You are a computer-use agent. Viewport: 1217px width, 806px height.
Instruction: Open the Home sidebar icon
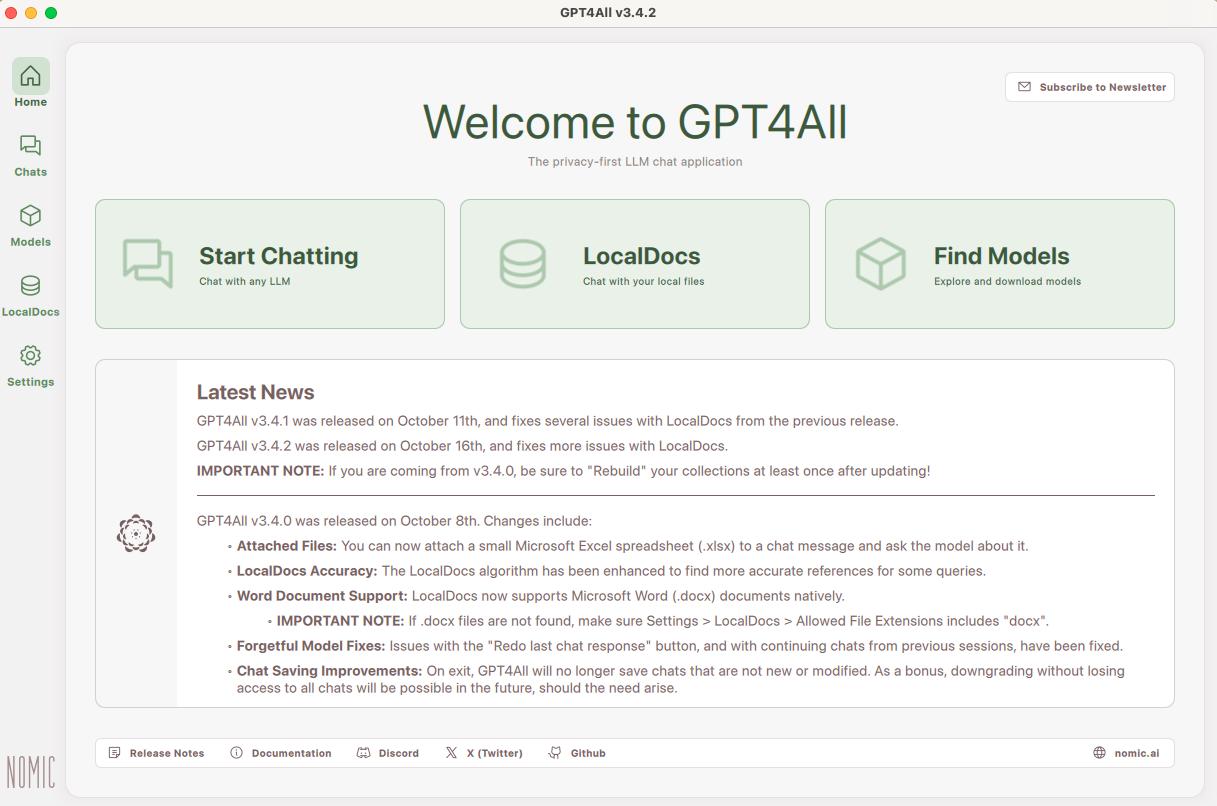coord(30,76)
